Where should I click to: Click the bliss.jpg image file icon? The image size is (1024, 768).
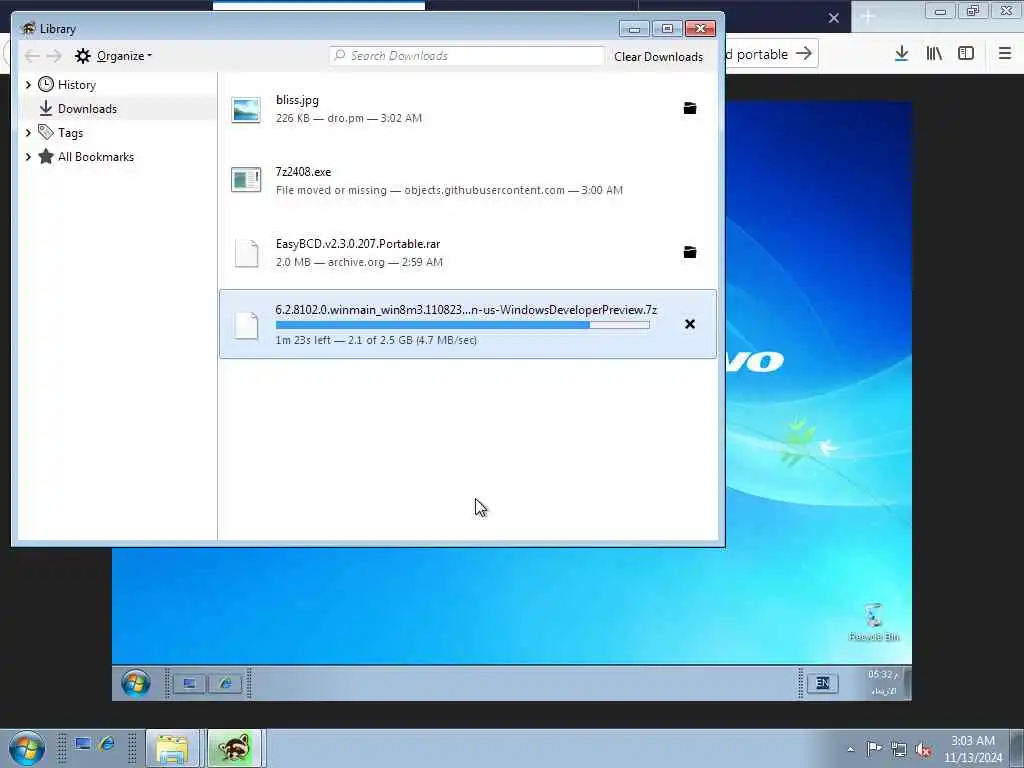[246, 109]
